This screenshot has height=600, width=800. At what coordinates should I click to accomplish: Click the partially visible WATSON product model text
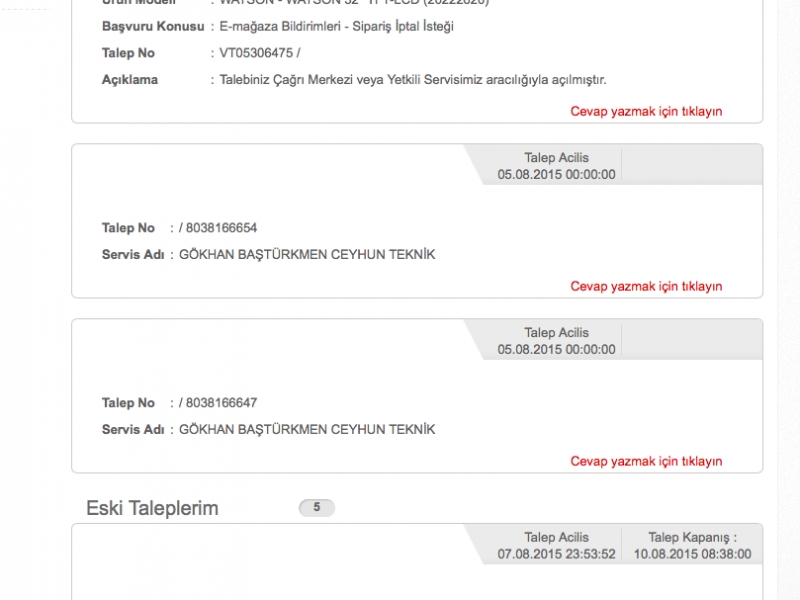(354, 3)
